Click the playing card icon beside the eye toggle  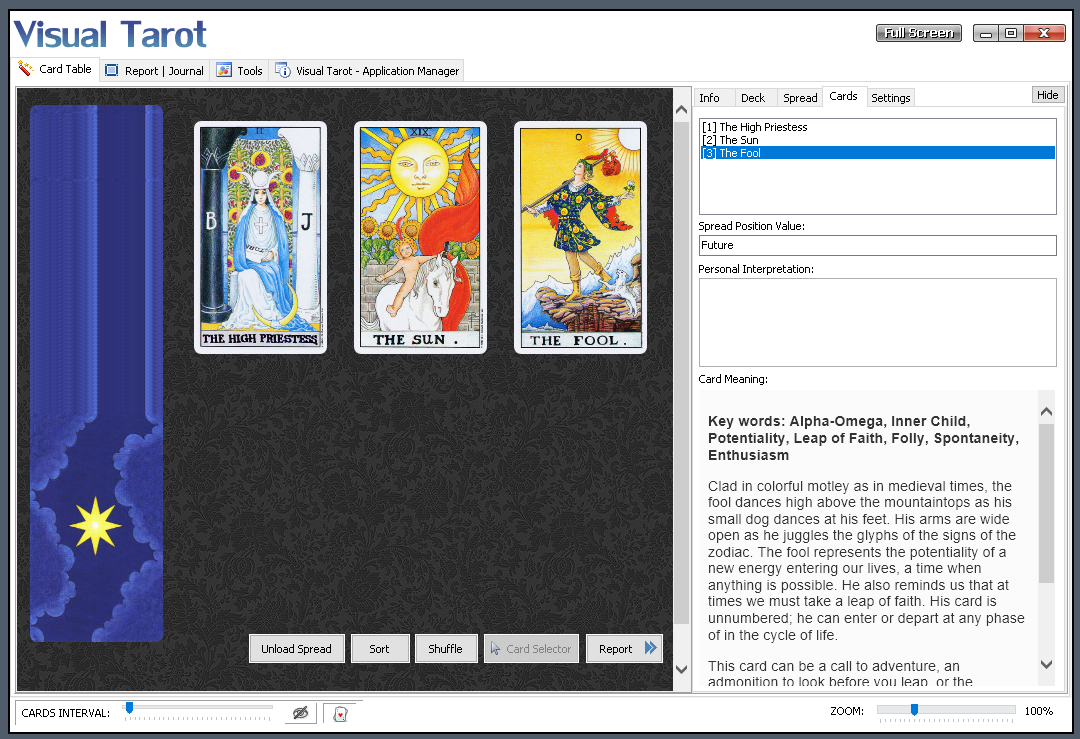[x=340, y=714]
